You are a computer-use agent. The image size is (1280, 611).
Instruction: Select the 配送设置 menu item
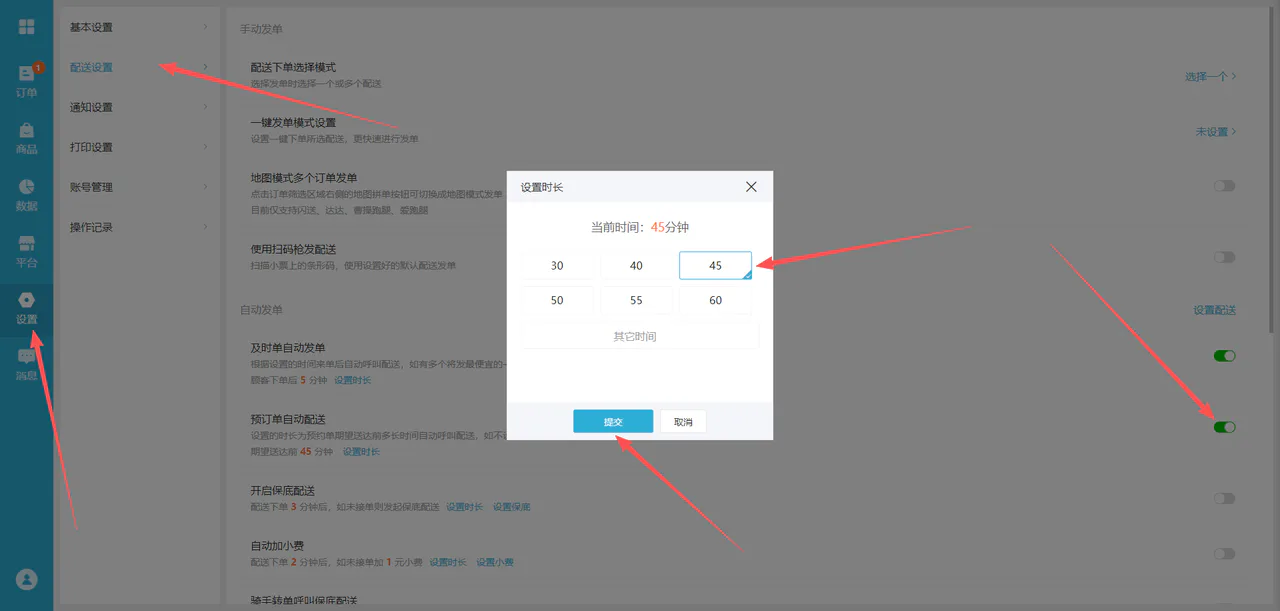point(140,67)
